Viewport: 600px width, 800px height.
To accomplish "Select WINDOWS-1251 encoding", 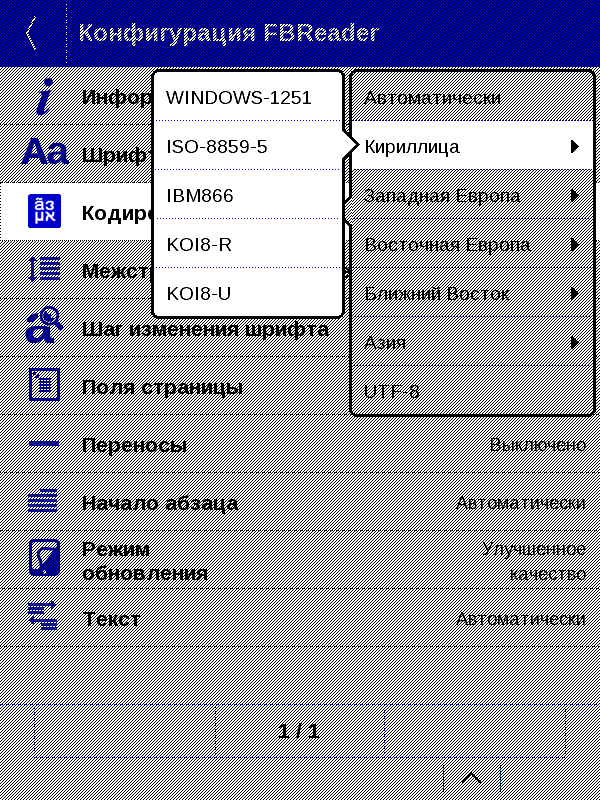I will [x=247, y=97].
